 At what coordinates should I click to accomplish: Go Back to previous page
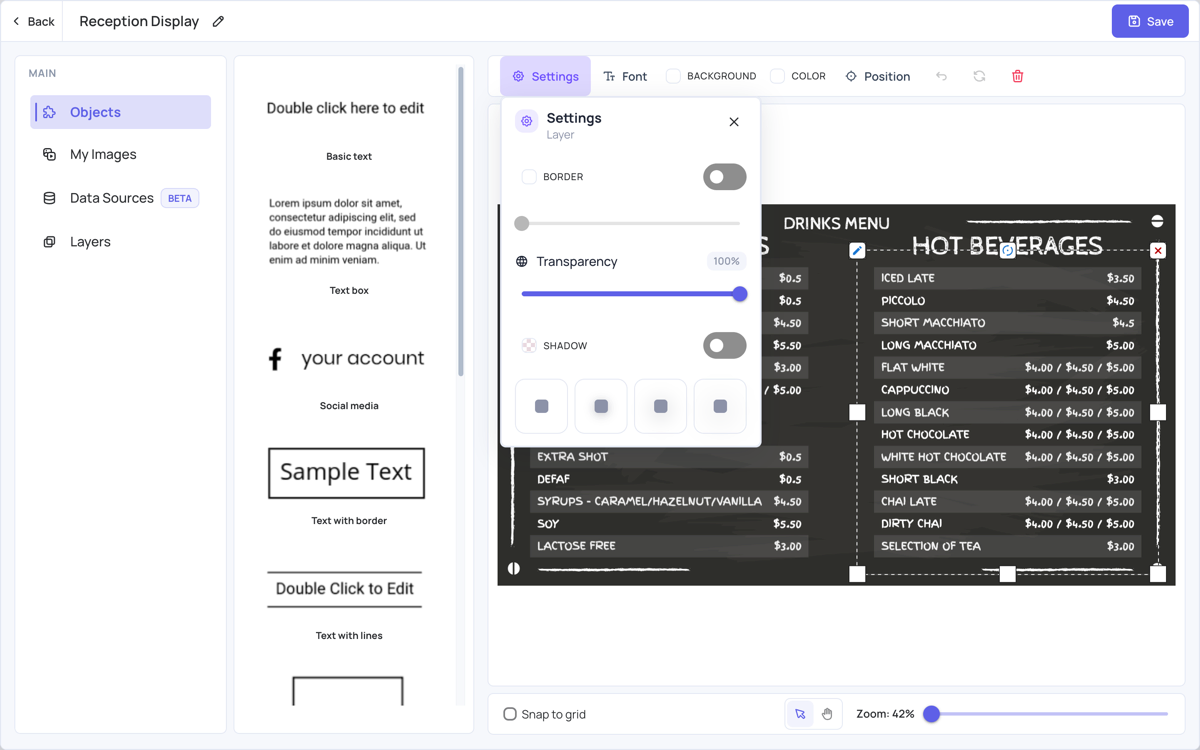[33, 21]
